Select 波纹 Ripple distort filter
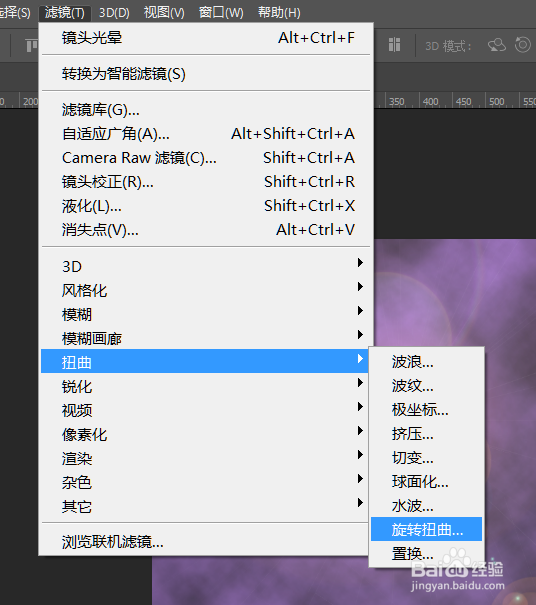Viewport: 536px width, 605px height. point(426,385)
